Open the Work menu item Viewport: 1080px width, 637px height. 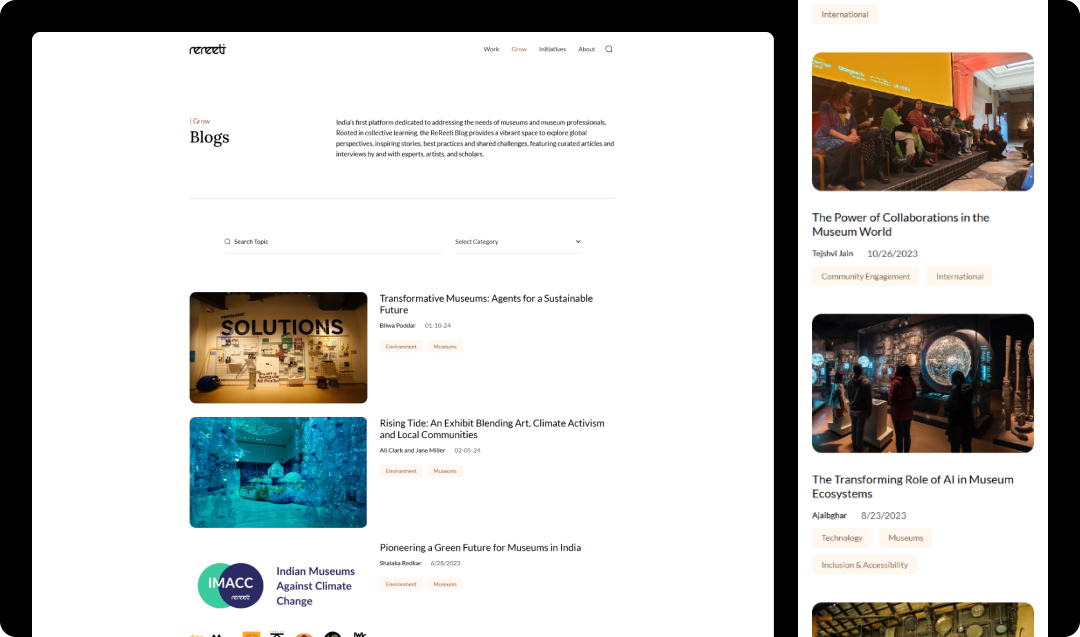(491, 49)
